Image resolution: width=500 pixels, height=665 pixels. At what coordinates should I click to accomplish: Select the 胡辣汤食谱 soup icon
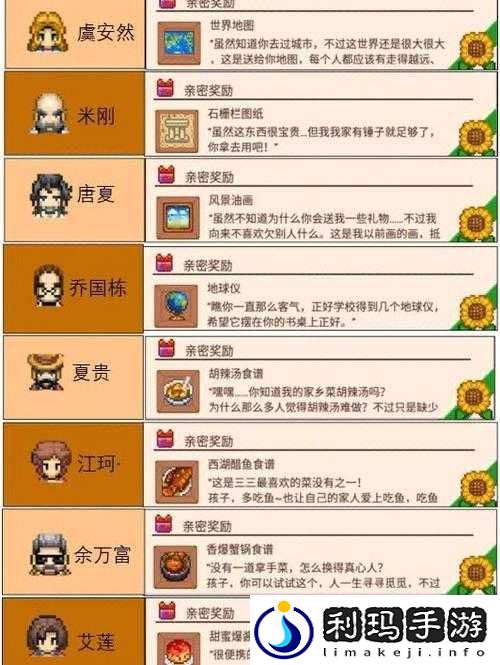coord(178,391)
